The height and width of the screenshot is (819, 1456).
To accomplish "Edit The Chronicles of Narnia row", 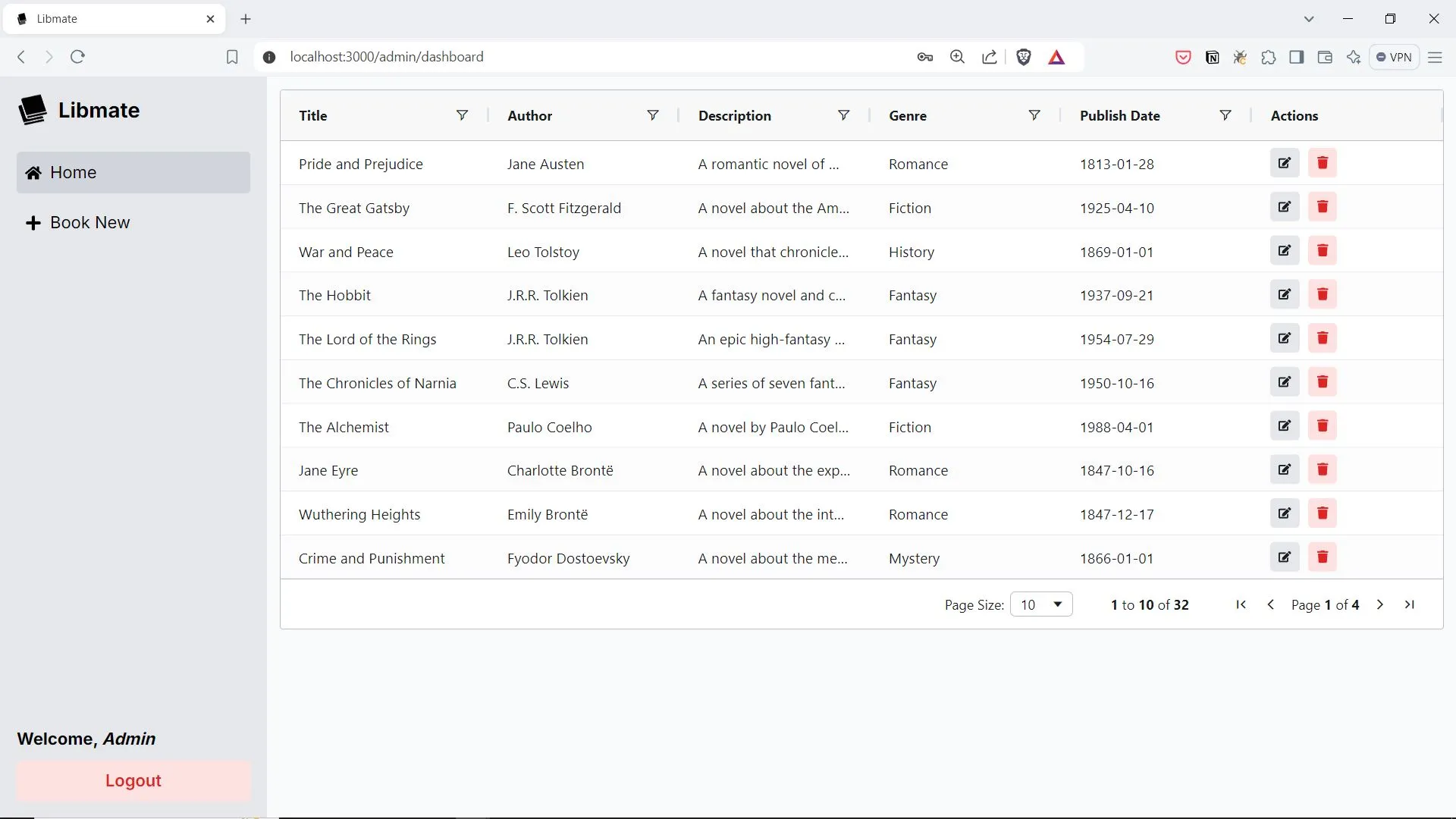I will click(1285, 382).
